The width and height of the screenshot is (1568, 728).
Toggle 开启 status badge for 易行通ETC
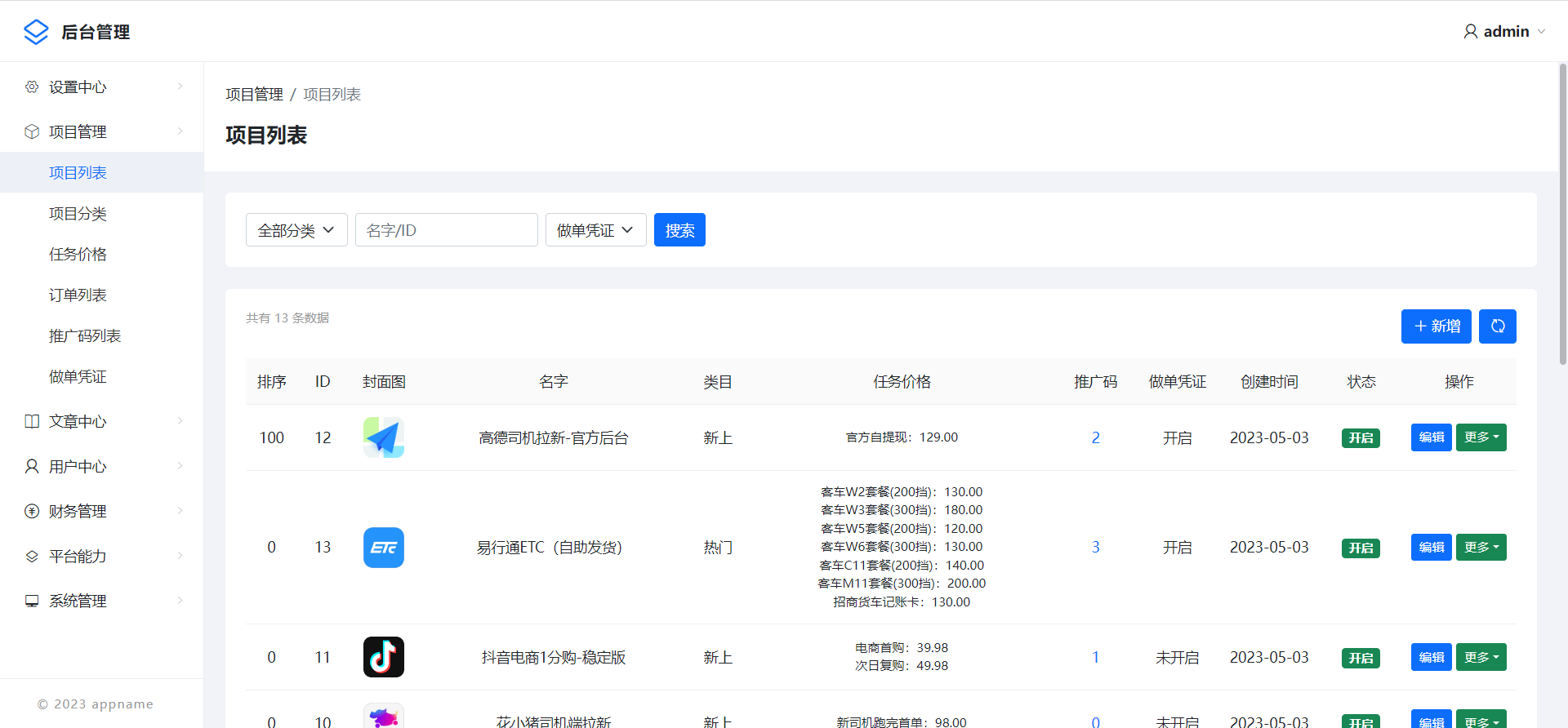[1361, 548]
